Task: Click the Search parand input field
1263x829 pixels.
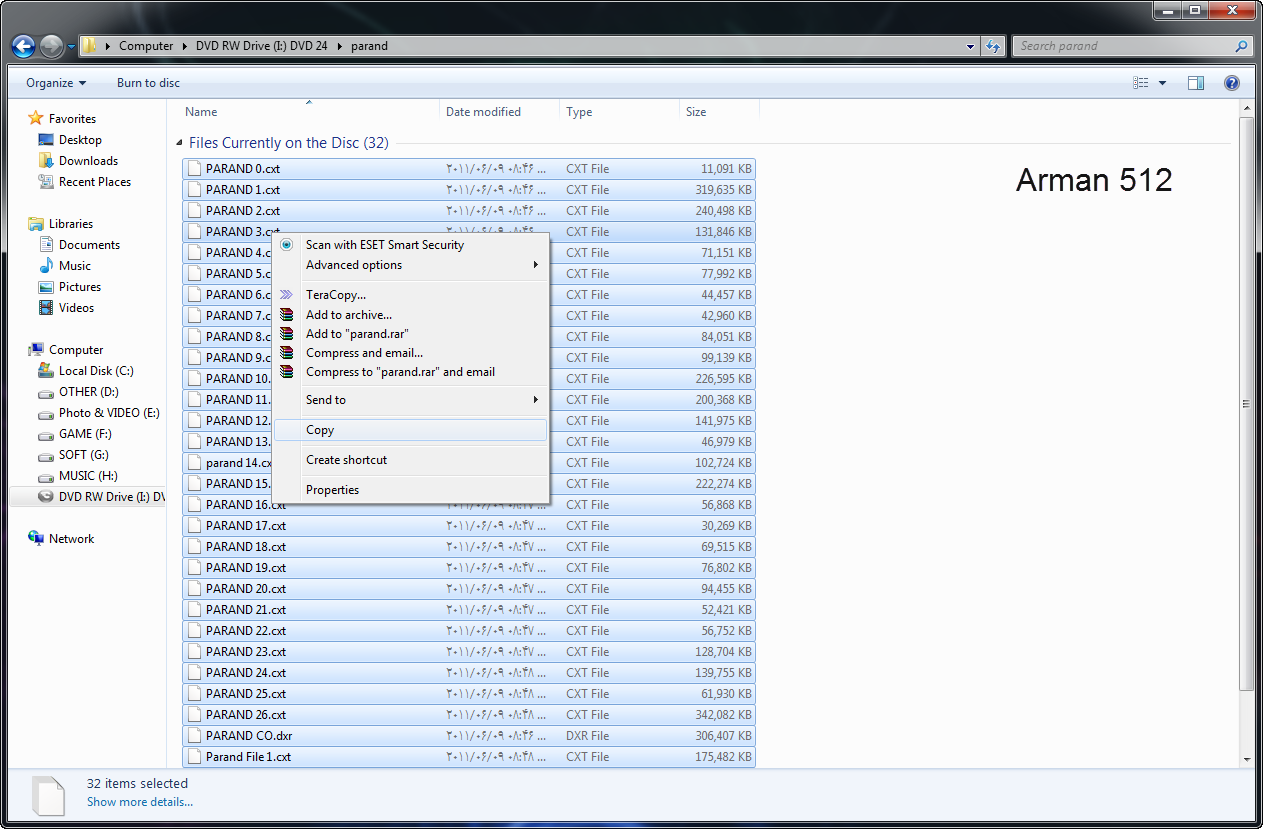Action: pyautogui.click(x=1125, y=46)
